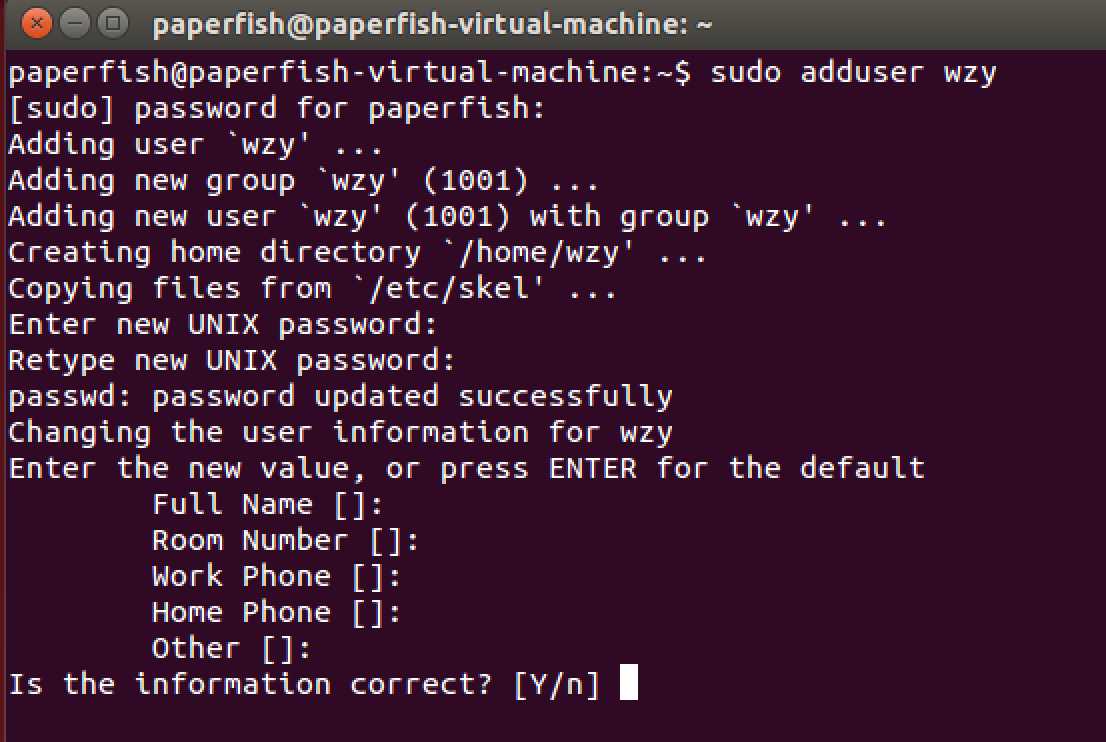The image size is (1106, 742).
Task: Close the terminal window with red button
Action: coord(37,23)
